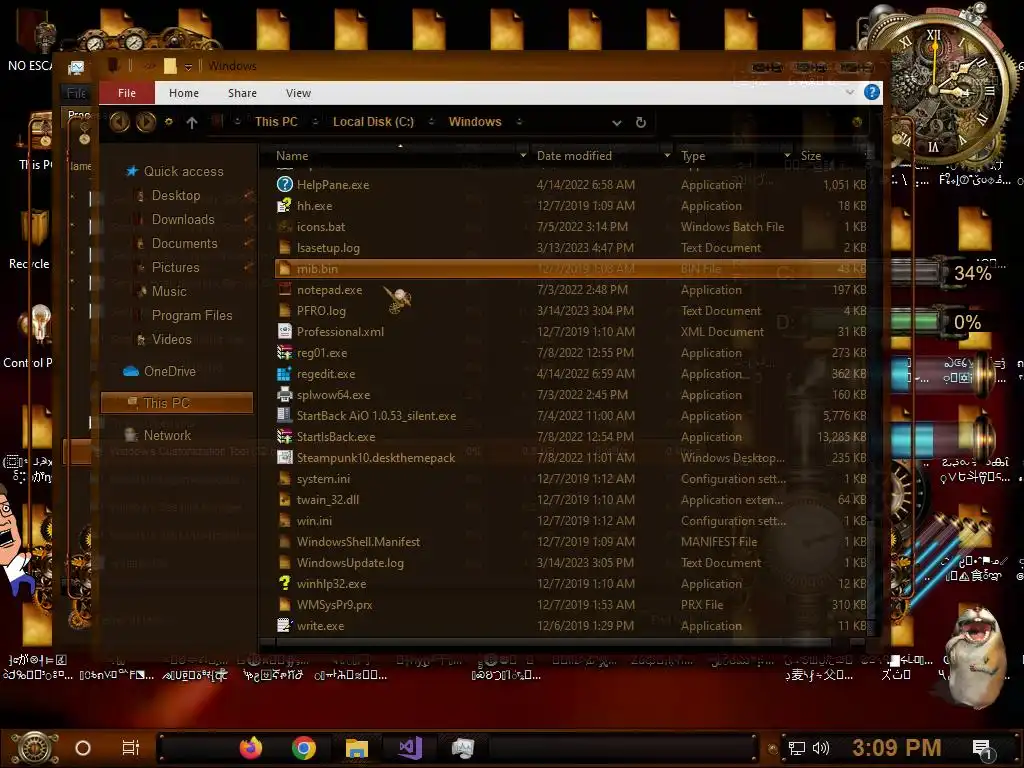Select Network in navigation pane

pyautogui.click(x=157, y=435)
